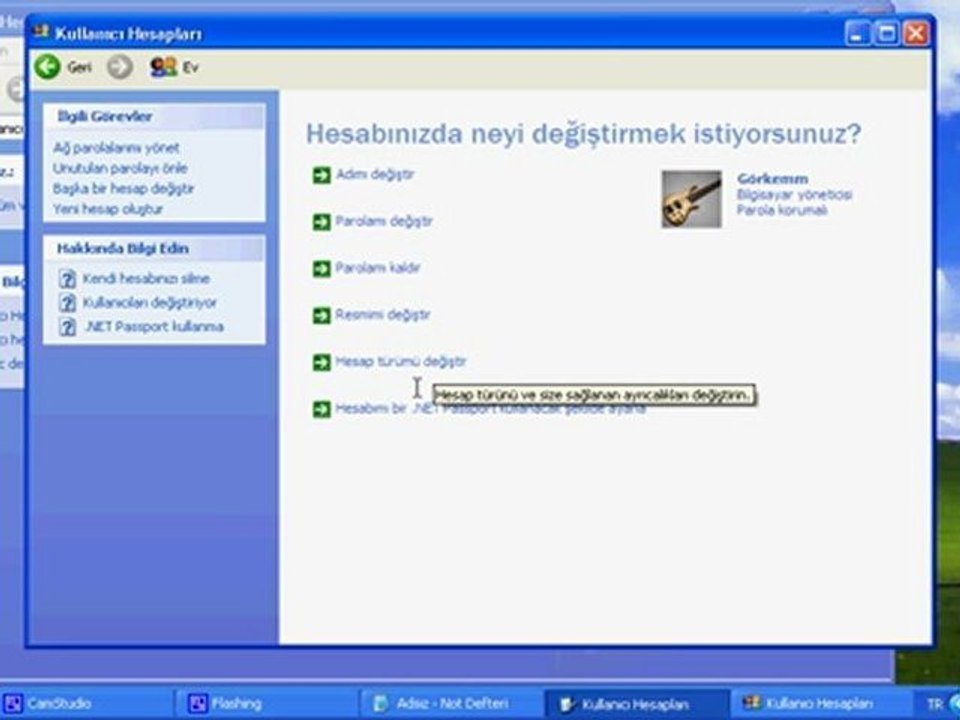960x720 pixels.
Task: Switch to Adsız - Not Defteri taskbar button
Action: [452, 703]
